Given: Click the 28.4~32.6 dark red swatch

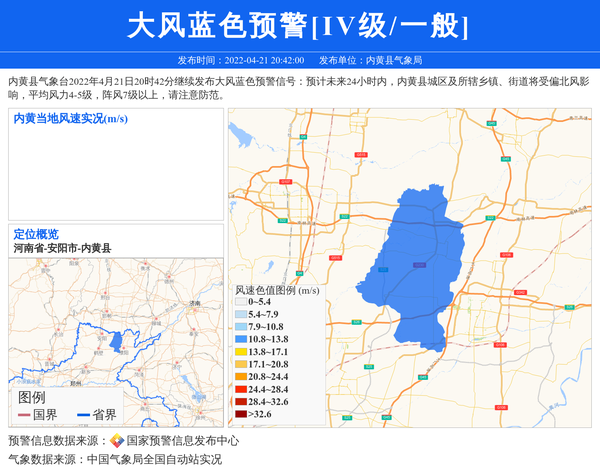Looking at the screenshot, I should (x=241, y=402).
